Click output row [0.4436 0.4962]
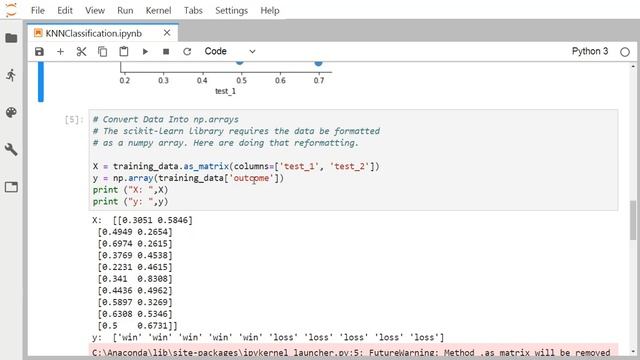The width and height of the screenshot is (640, 360). click(x=135, y=291)
